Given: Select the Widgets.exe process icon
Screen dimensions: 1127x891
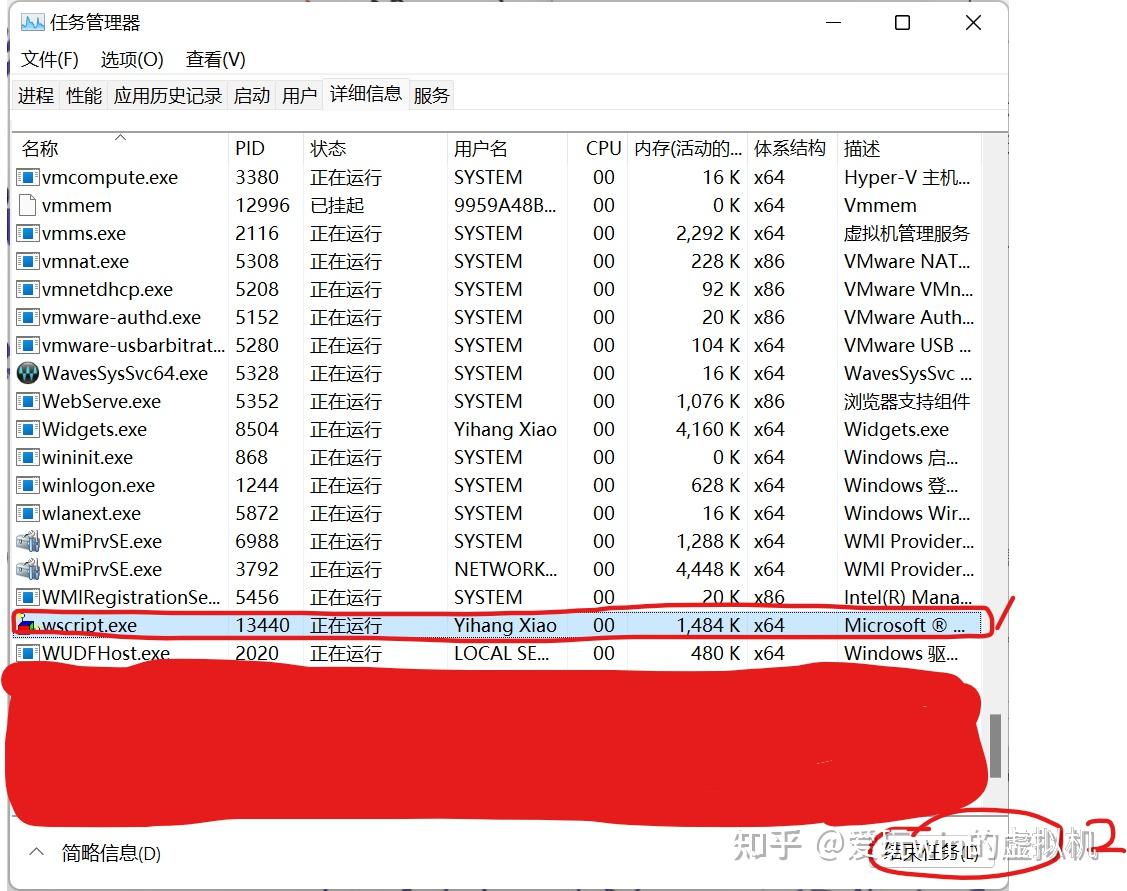Looking at the screenshot, I should (27, 430).
